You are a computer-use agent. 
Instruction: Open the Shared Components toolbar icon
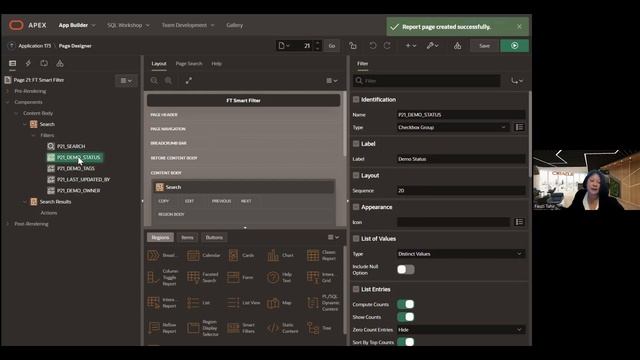pyautogui.click(x=458, y=46)
